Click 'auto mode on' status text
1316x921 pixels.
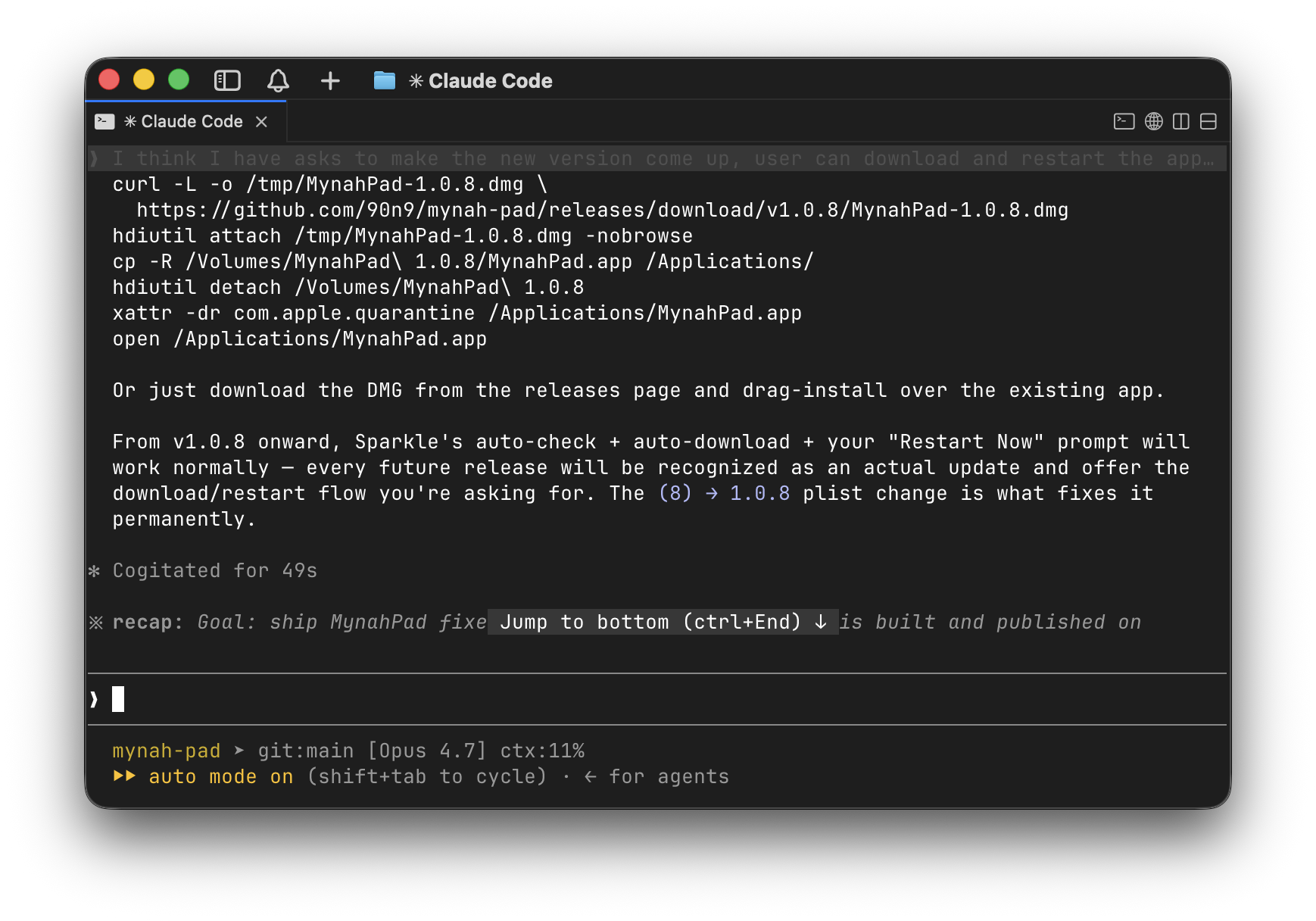[x=221, y=776]
